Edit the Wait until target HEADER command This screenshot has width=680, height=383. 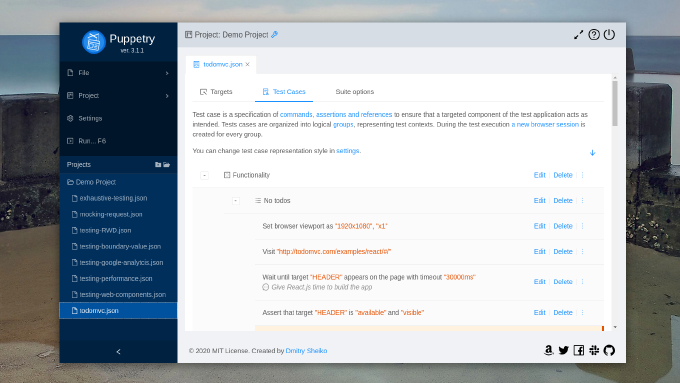pos(539,282)
